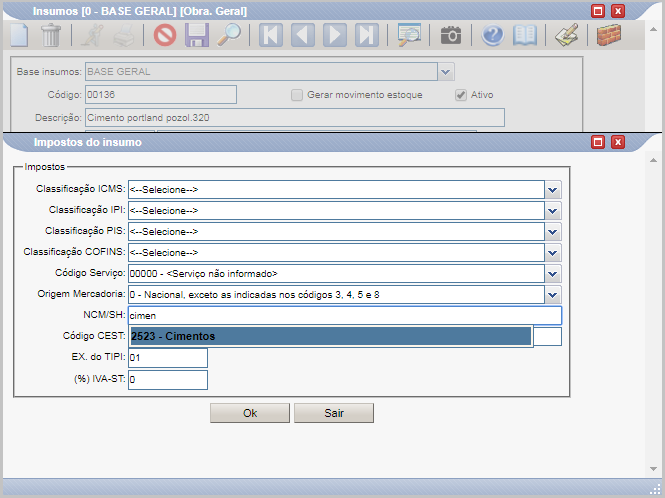665x498 pixels.
Task: Go to first record arrow
Action: [271, 35]
